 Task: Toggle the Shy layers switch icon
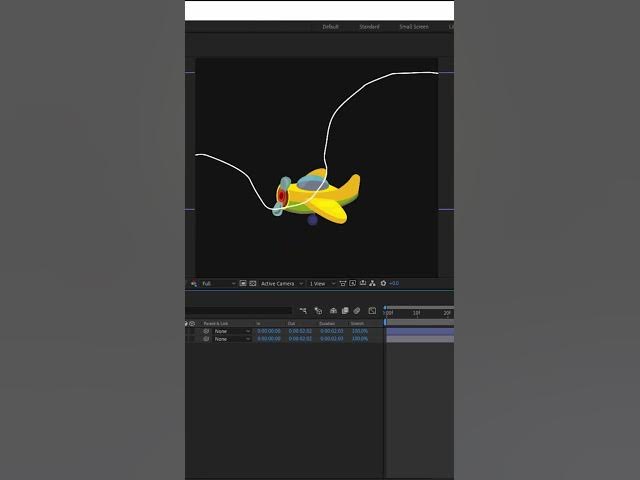pyautogui.click(x=333, y=311)
